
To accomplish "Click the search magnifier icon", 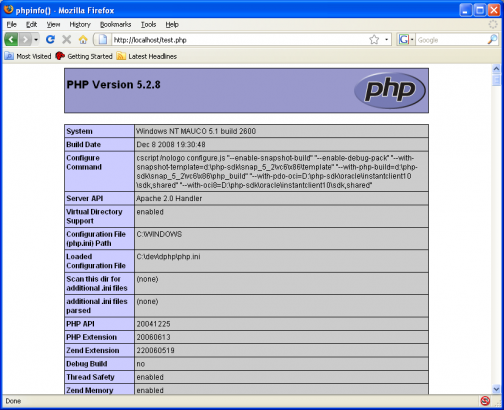I will tap(492, 40).
